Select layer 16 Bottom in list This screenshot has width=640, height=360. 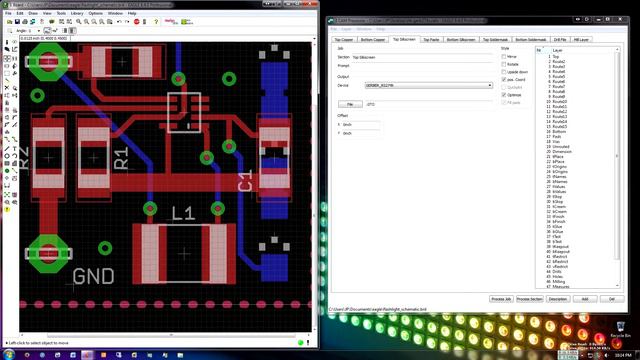coord(576,132)
